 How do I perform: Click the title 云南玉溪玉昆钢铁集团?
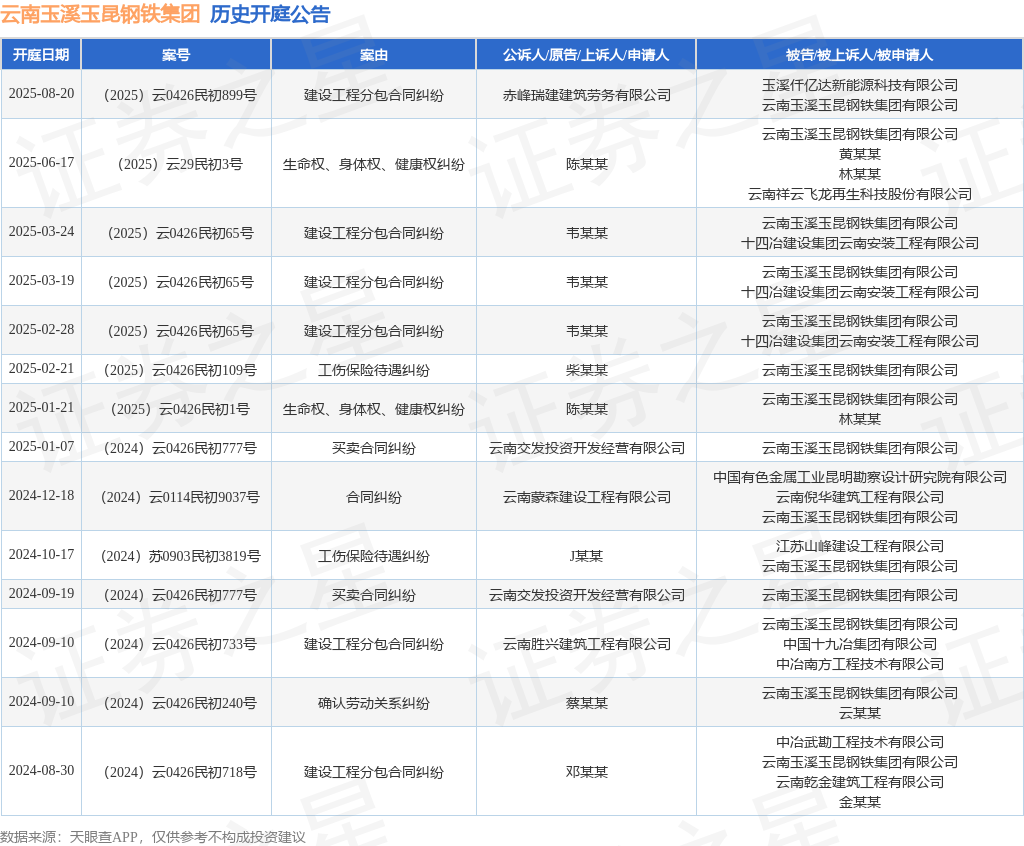[x=100, y=14]
